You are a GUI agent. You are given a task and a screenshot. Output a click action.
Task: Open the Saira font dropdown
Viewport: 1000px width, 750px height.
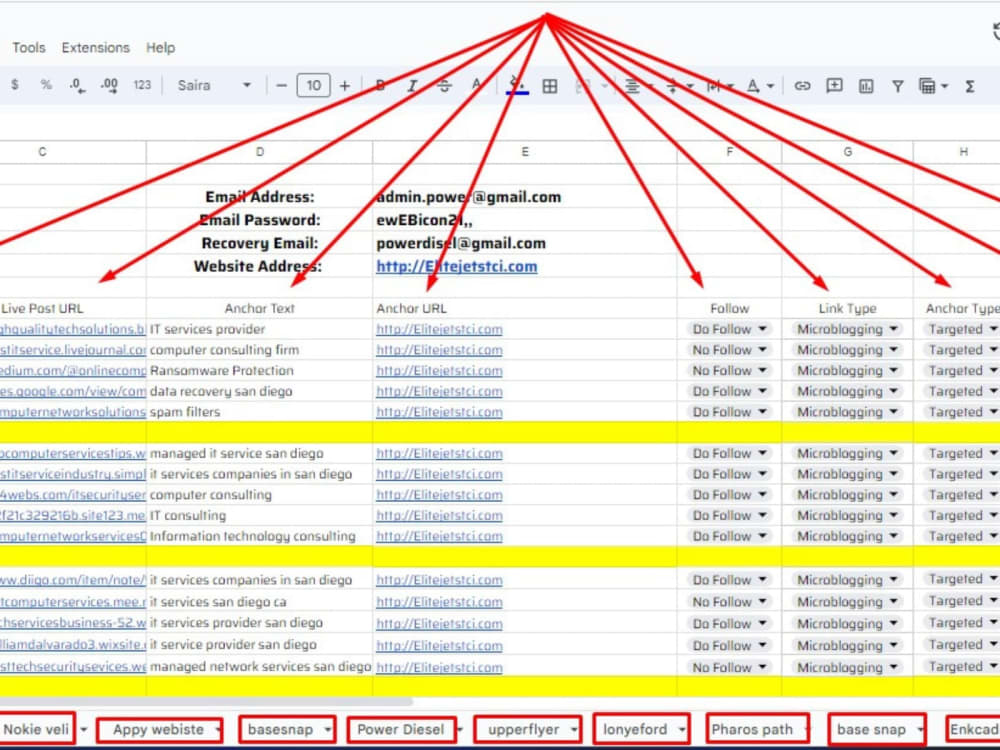coord(214,85)
